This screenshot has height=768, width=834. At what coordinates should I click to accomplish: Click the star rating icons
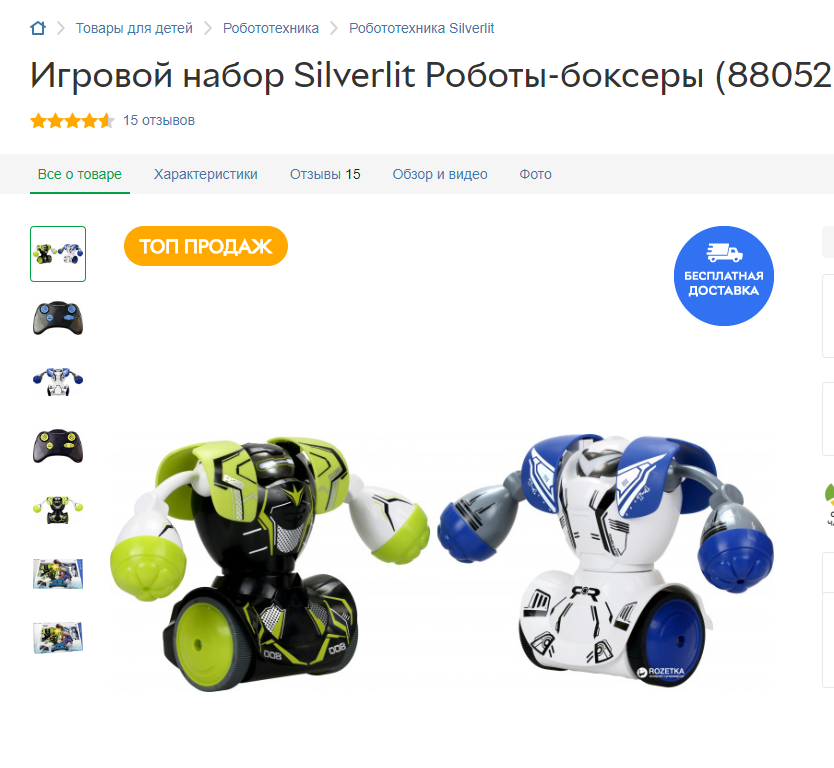click(x=72, y=121)
